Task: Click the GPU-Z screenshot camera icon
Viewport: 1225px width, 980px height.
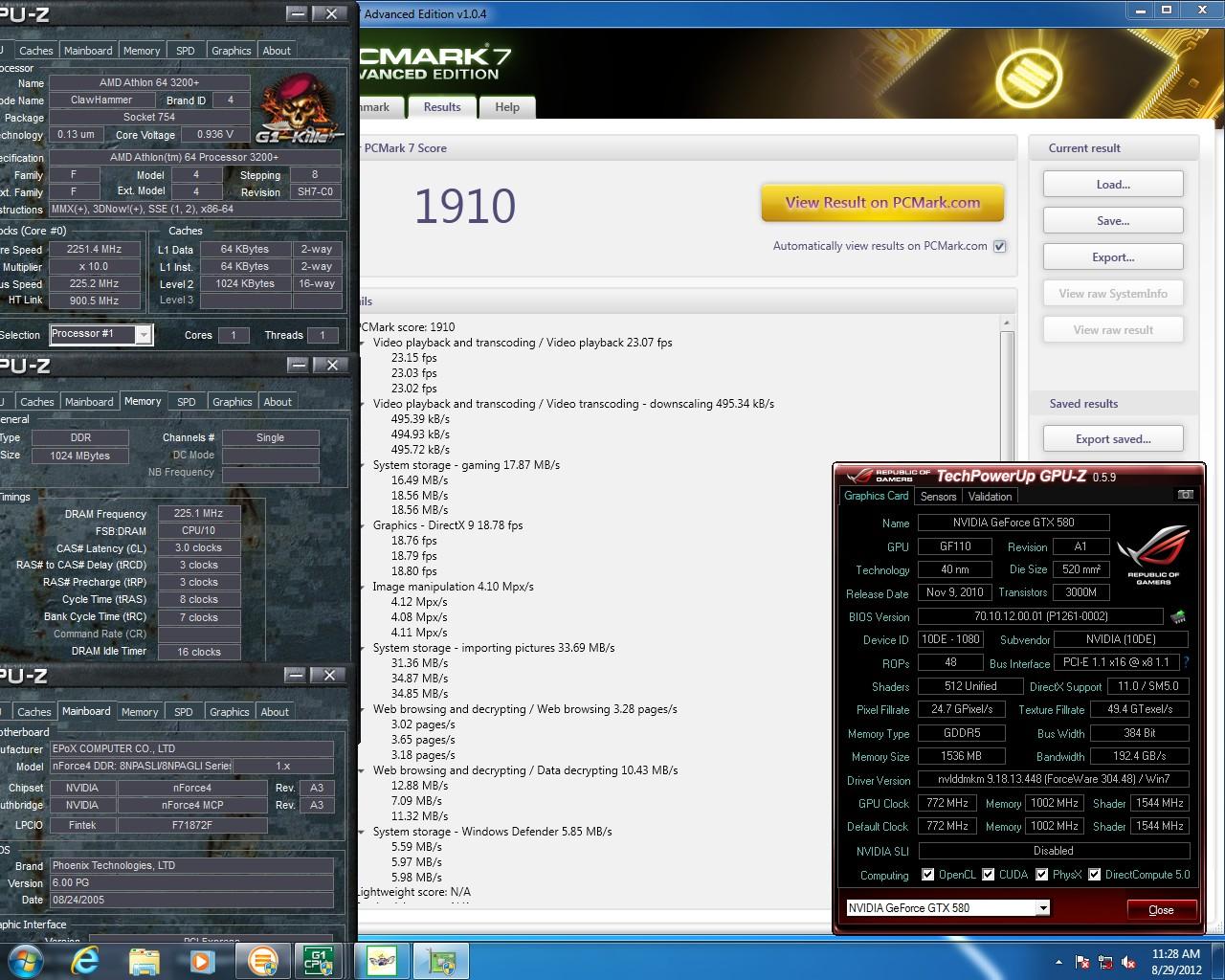Action: pyautogui.click(x=1185, y=495)
